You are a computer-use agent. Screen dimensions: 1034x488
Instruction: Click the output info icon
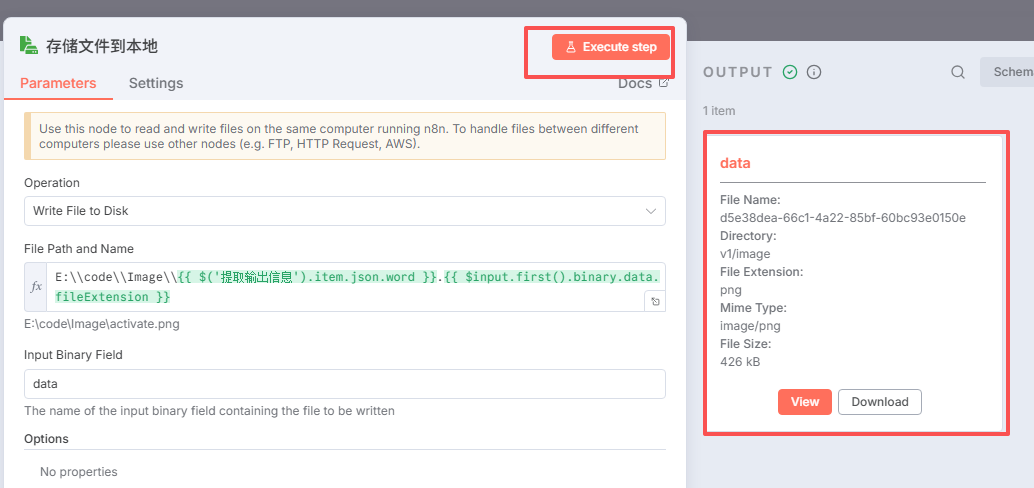[814, 72]
